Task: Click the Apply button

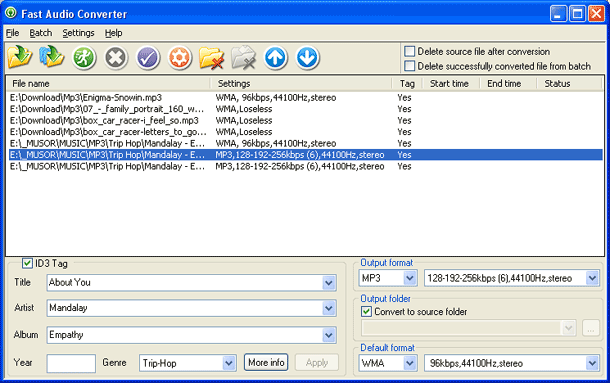Action: [x=317, y=362]
